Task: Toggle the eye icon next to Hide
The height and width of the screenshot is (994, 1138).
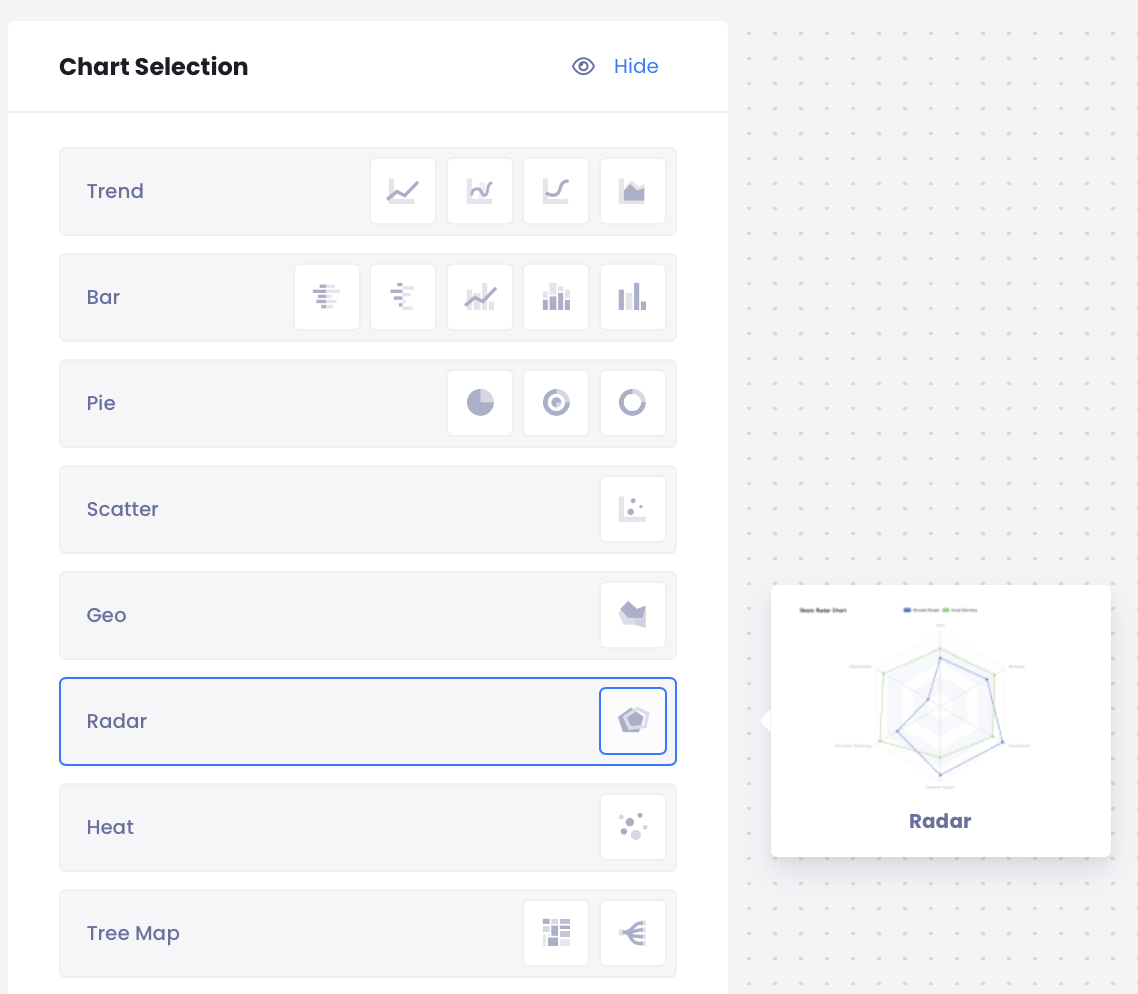Action: point(583,67)
